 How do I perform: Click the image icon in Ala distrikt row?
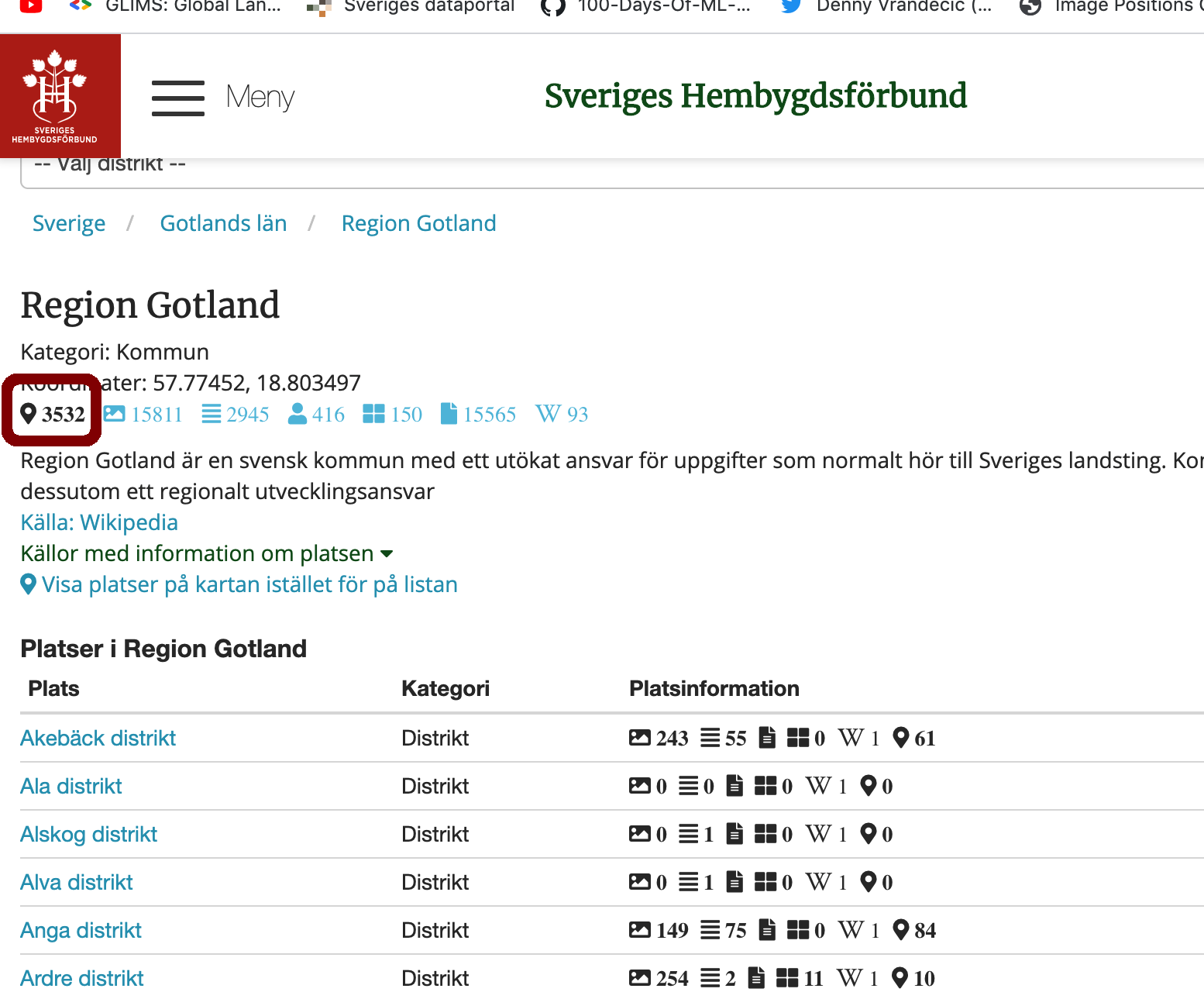pos(640,786)
